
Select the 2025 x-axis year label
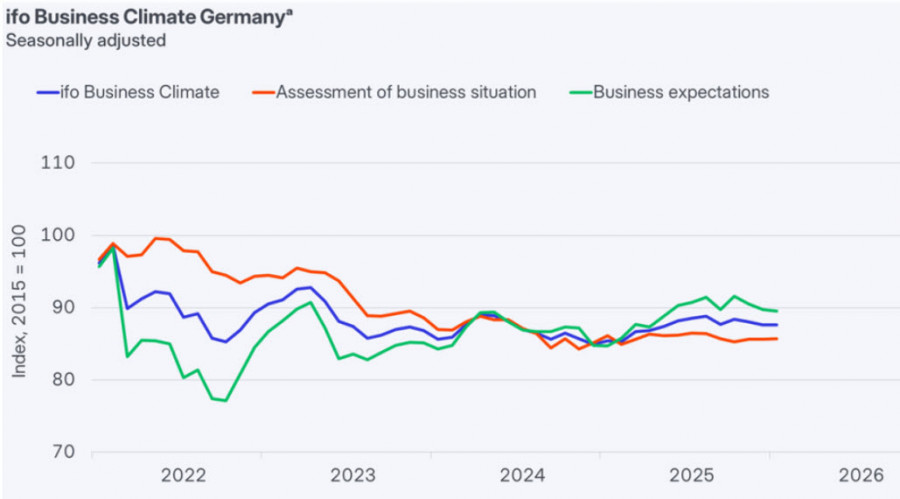point(692,474)
